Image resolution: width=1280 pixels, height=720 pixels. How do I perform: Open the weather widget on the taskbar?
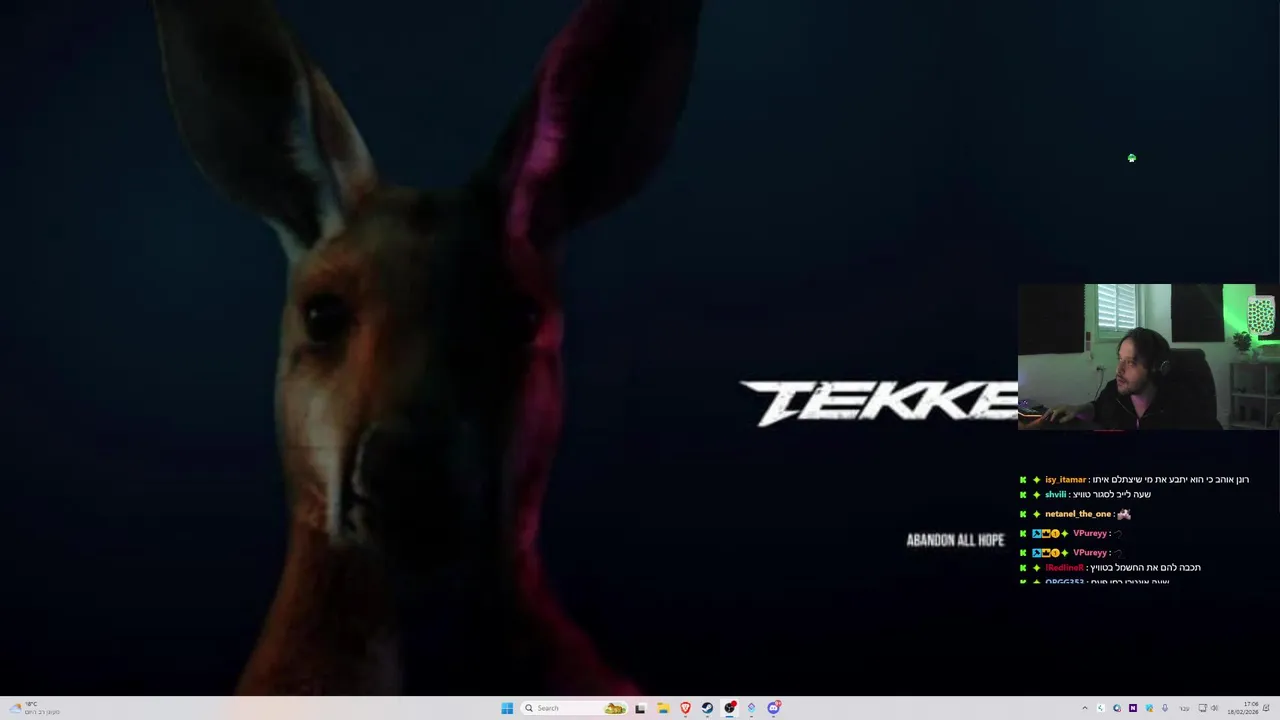(35, 708)
